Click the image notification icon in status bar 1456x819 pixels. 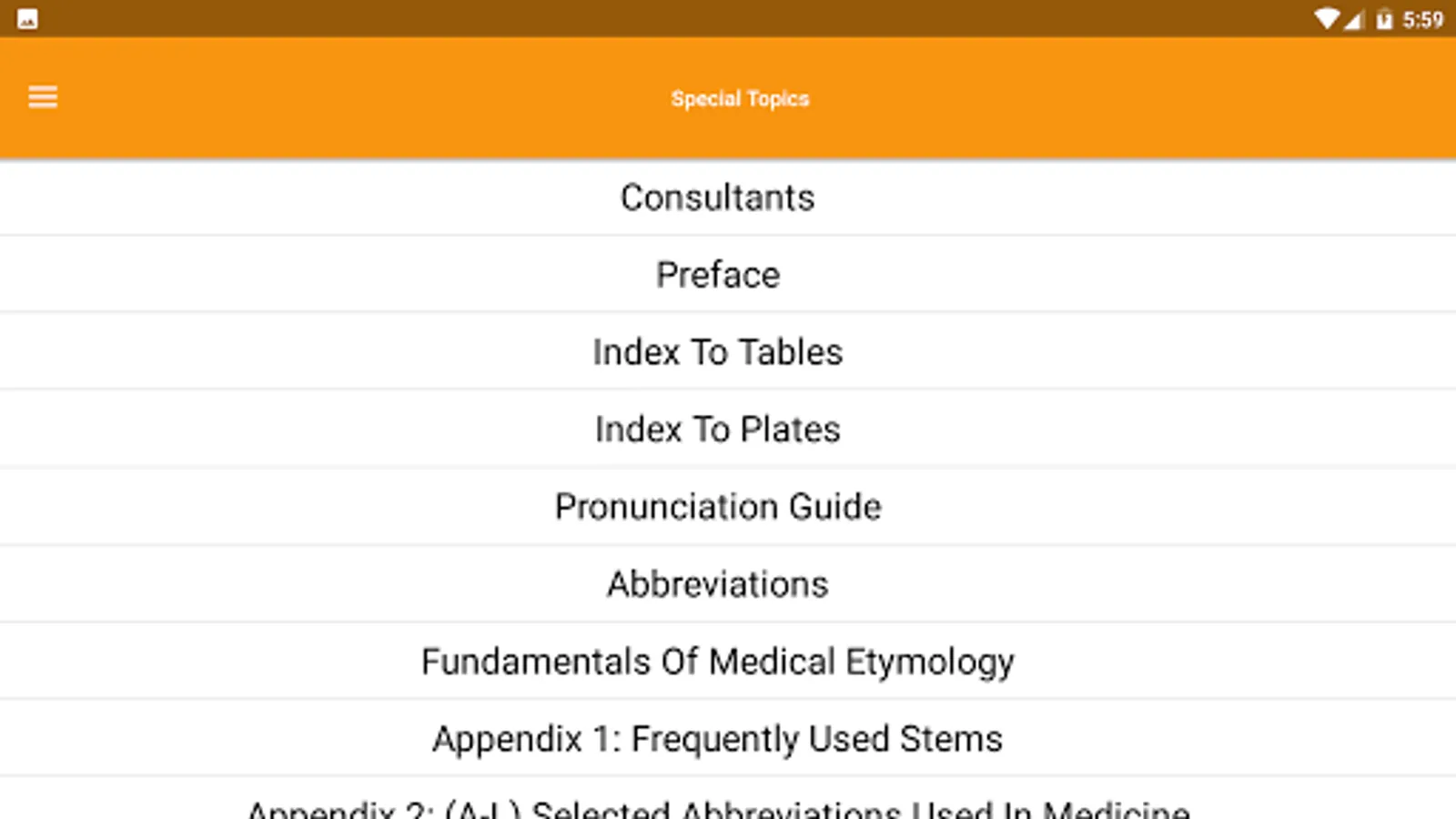tap(27, 18)
